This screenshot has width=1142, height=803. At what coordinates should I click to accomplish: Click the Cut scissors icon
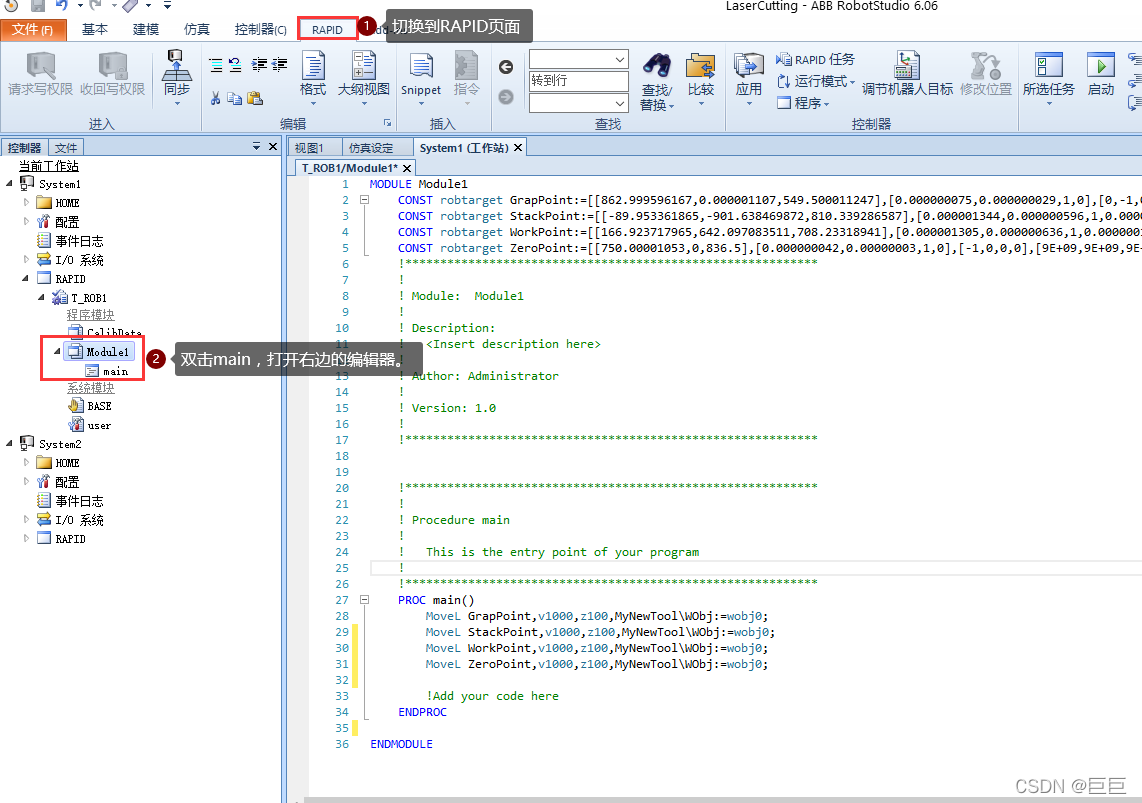[x=216, y=98]
